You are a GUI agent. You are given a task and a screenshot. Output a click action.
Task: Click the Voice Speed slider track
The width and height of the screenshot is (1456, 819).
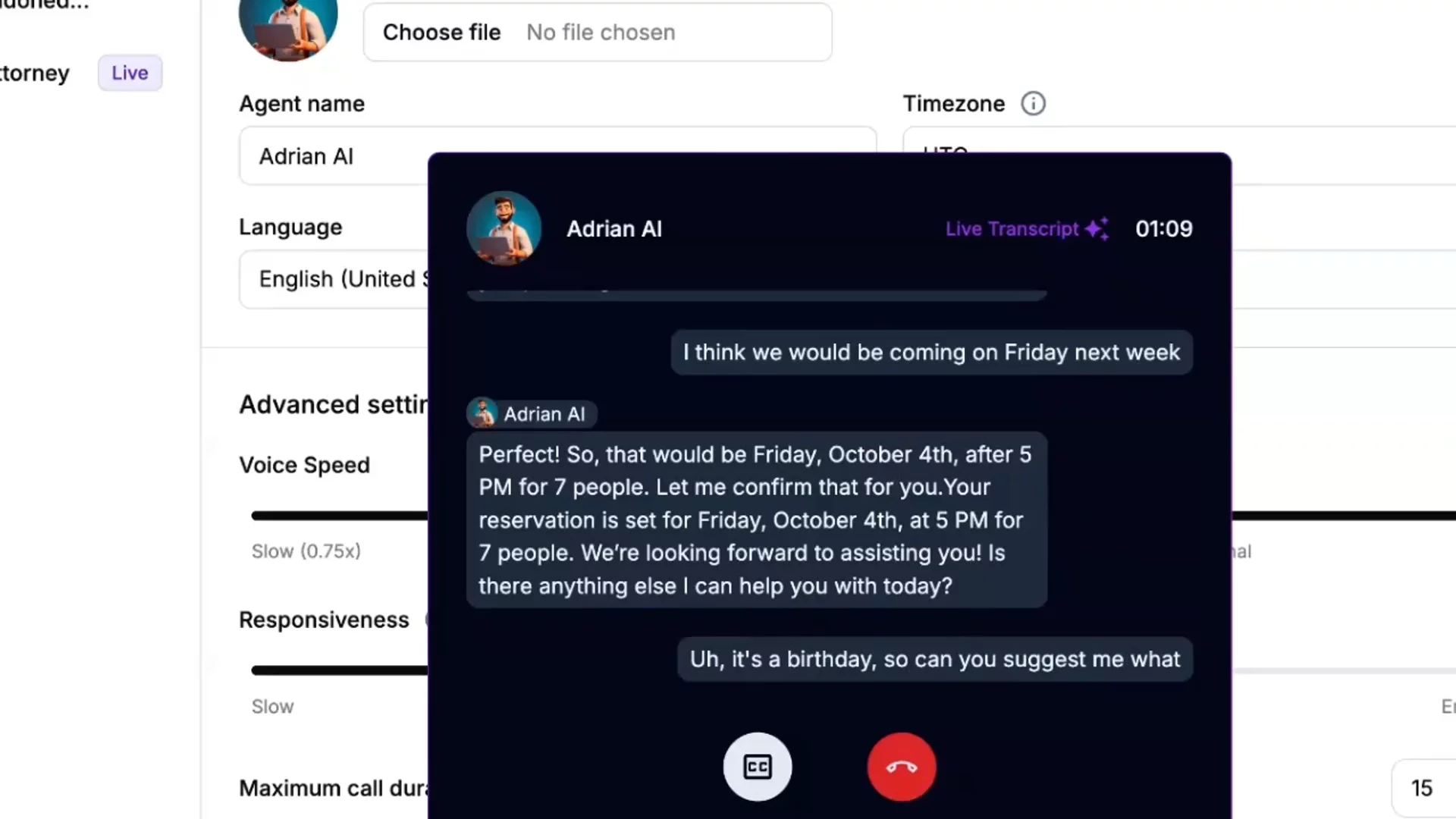click(340, 516)
